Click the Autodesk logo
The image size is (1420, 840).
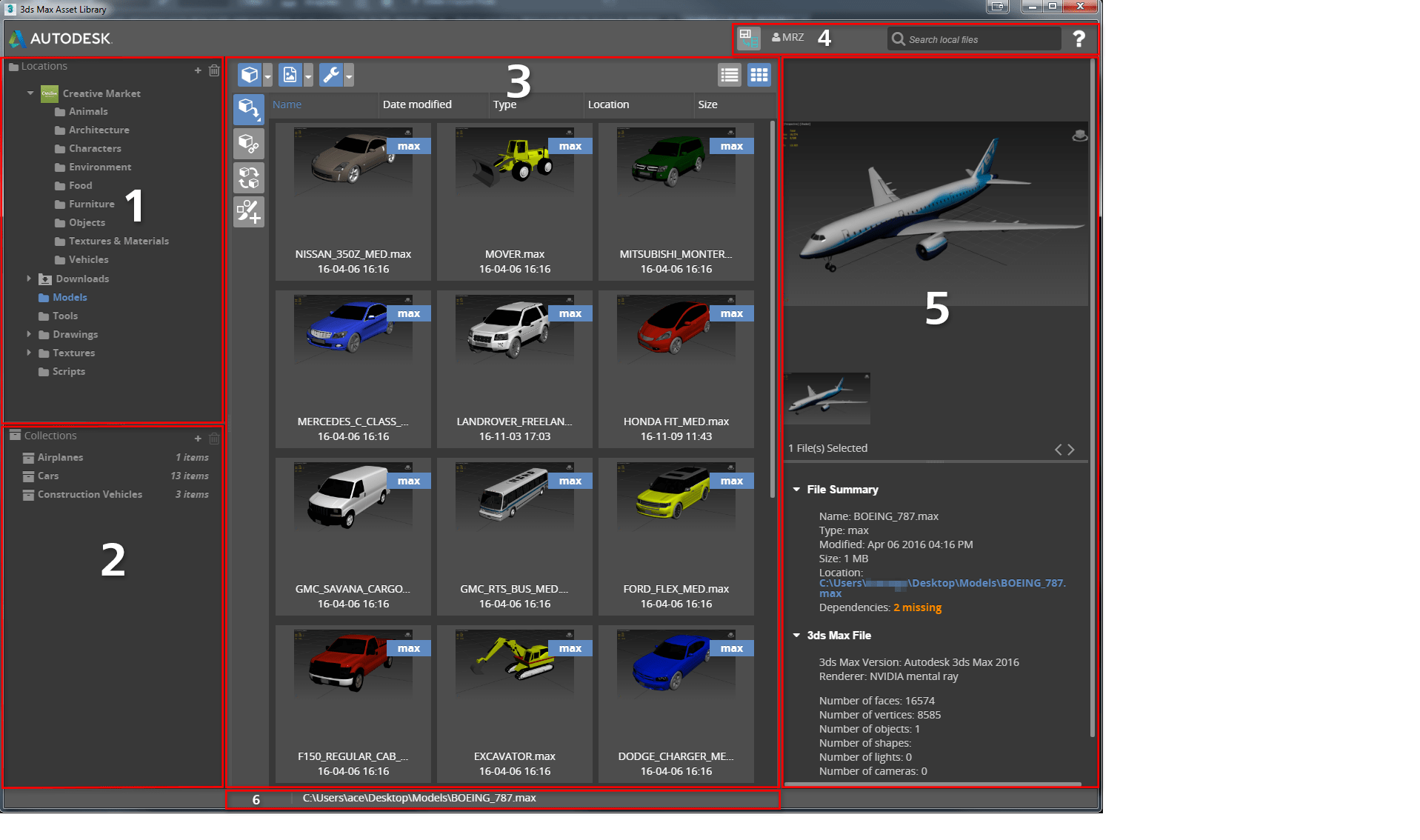tap(60, 39)
